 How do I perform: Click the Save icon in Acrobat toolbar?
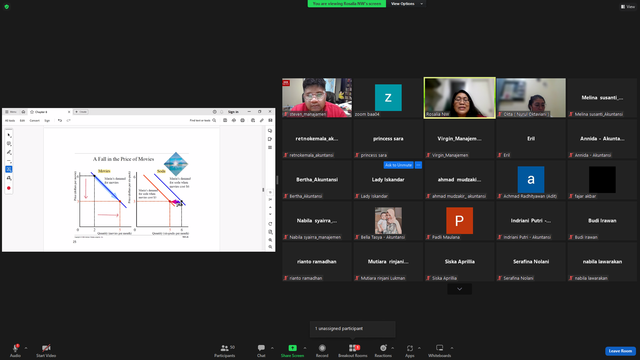pos(225,120)
